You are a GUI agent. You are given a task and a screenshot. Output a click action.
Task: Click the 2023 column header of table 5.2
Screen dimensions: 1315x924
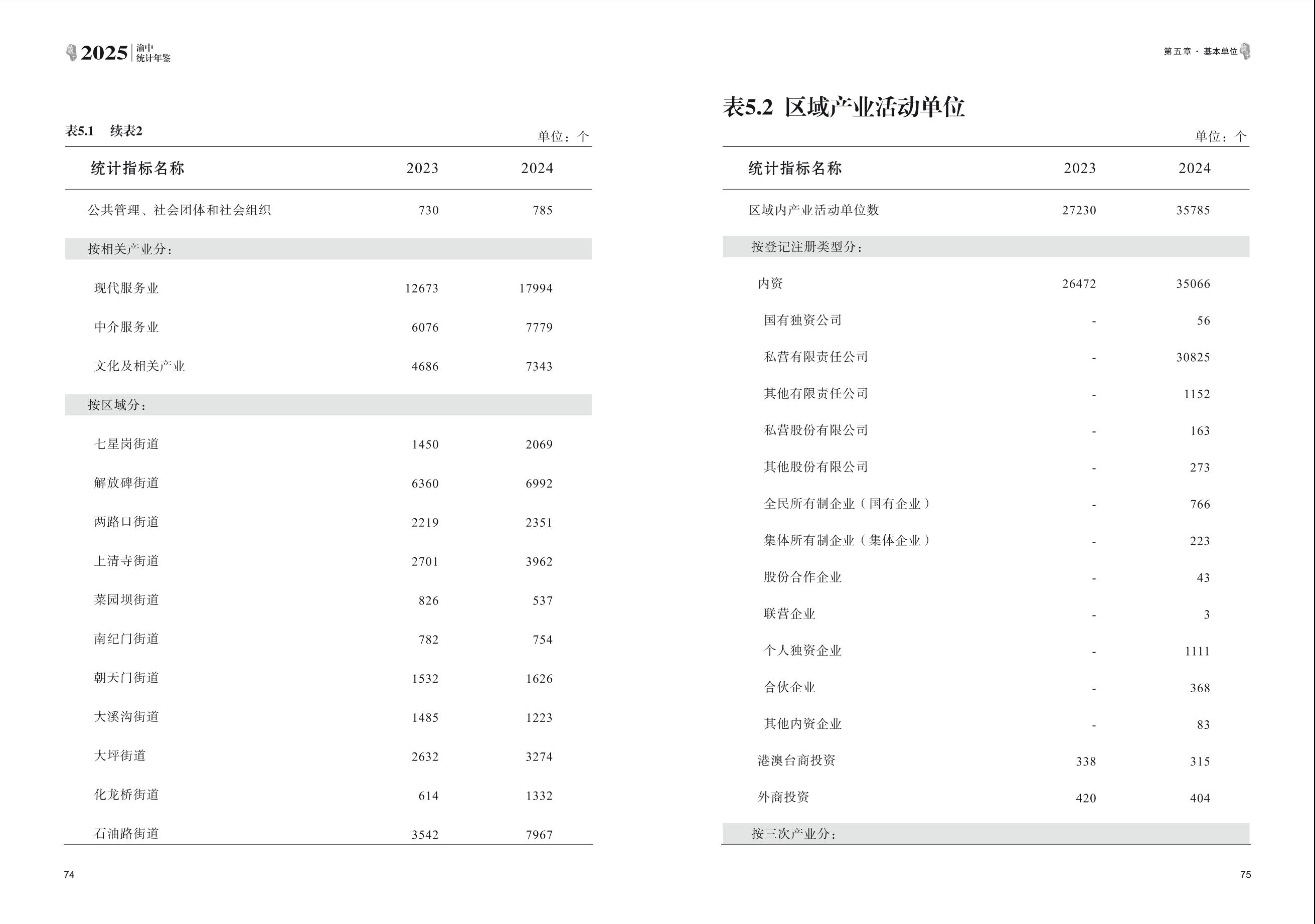tap(1080, 169)
